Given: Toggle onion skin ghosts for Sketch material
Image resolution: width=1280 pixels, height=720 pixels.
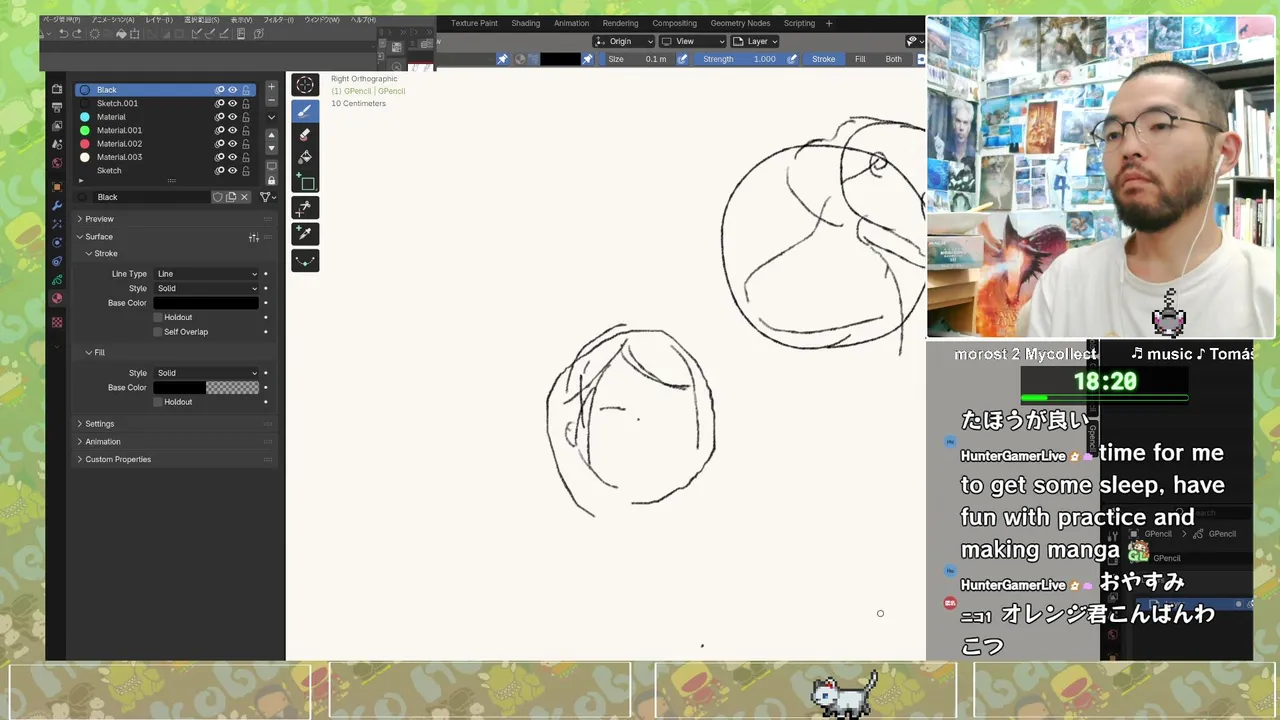Looking at the screenshot, I should pyautogui.click(x=220, y=171).
